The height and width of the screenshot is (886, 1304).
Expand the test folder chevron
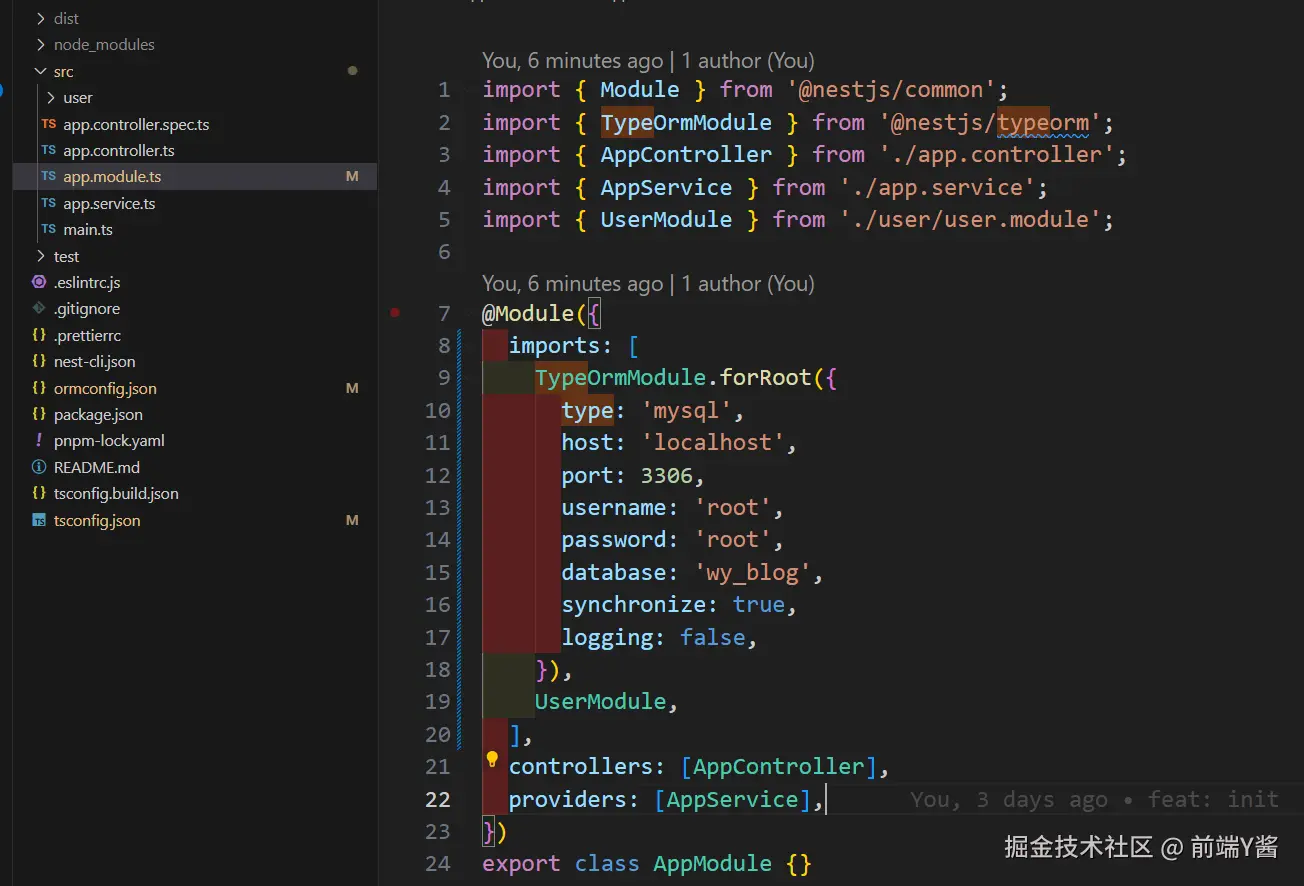[x=40, y=257]
